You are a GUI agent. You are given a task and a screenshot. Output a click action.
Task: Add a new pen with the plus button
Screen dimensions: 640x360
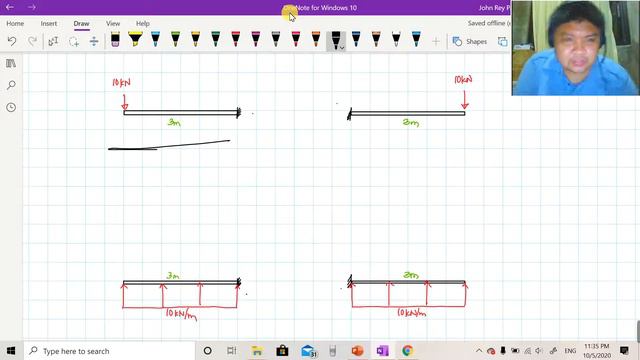(x=436, y=41)
